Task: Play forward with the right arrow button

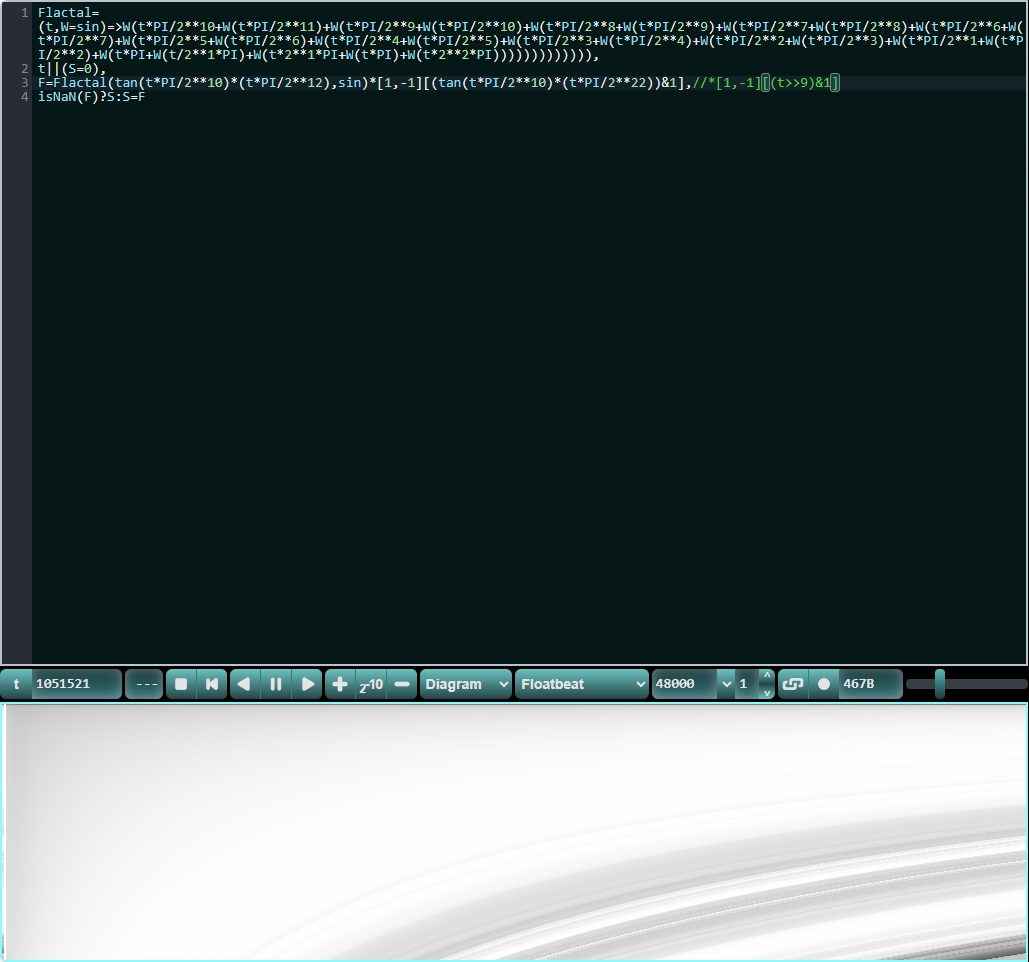Action: [308, 684]
